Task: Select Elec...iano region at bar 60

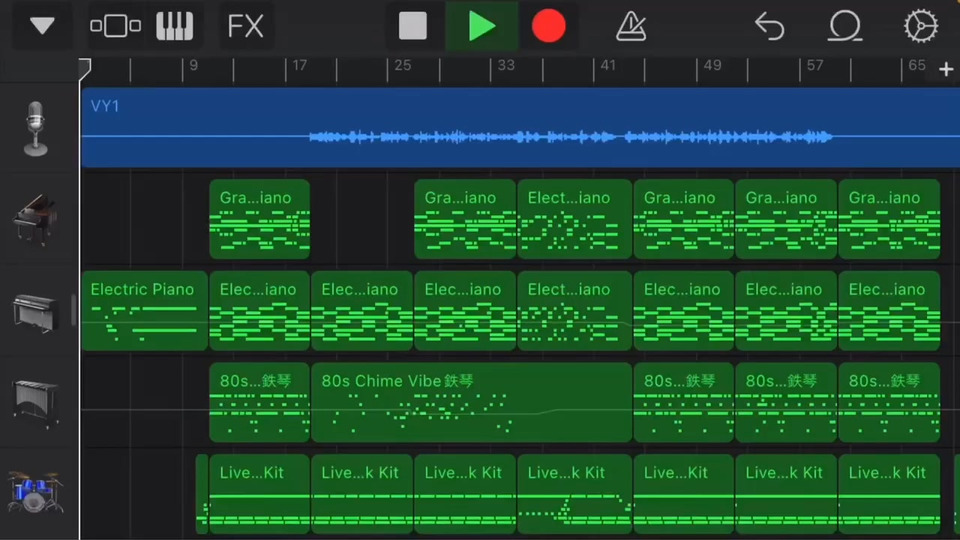Action: tap(889, 310)
